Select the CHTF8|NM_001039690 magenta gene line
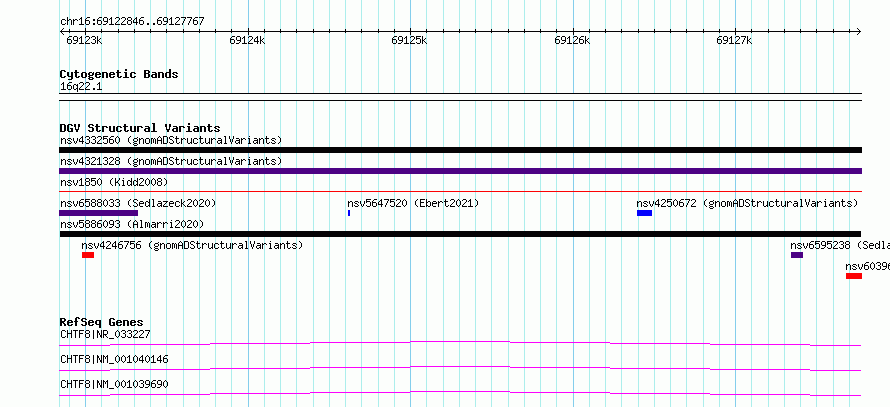 coord(460,393)
